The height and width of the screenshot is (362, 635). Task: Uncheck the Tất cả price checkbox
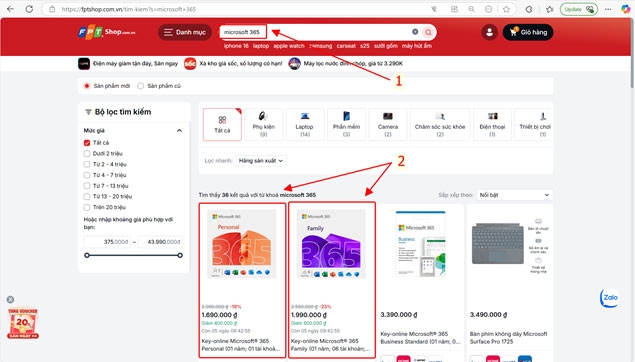(87, 143)
